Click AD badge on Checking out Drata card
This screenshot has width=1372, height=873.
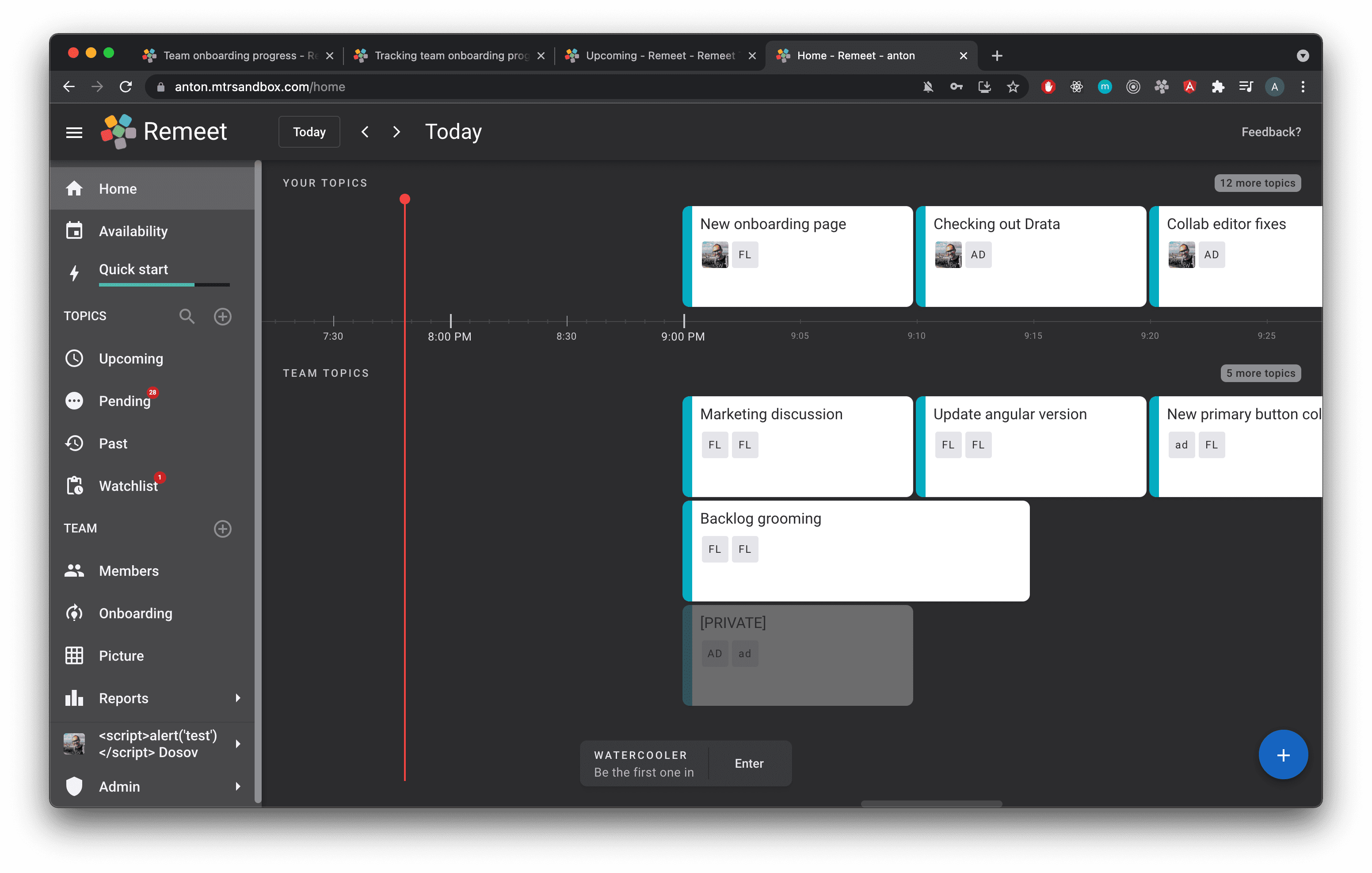point(978,255)
